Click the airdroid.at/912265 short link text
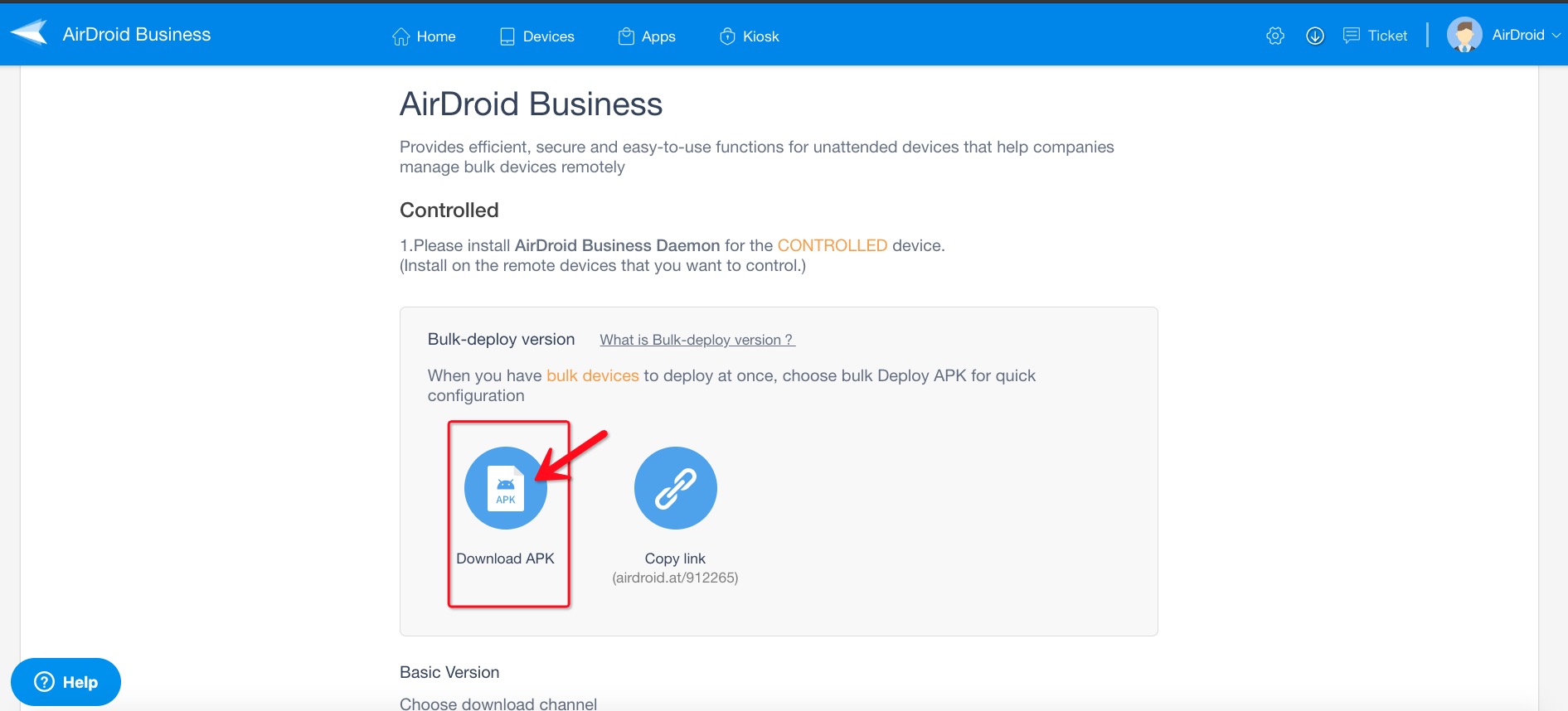This screenshot has width=1568, height=711. pyautogui.click(x=675, y=578)
